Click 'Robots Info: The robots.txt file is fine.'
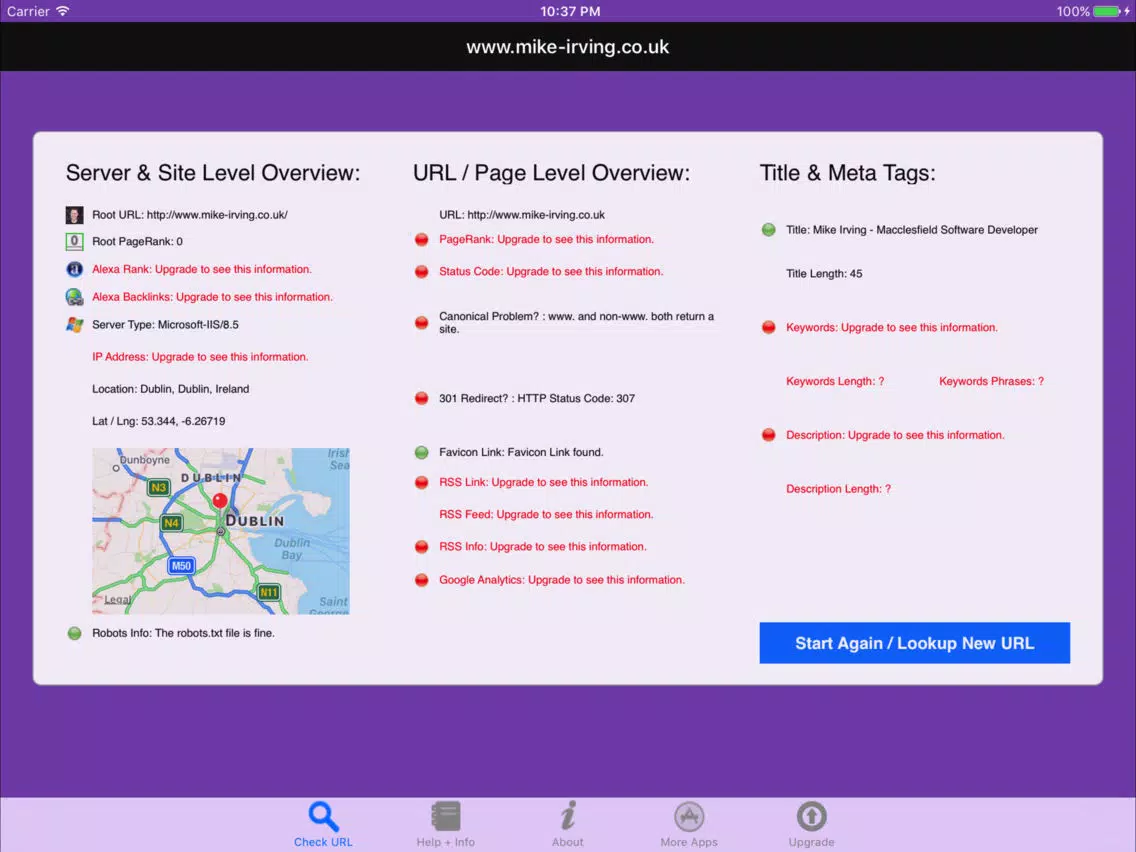 coord(183,632)
